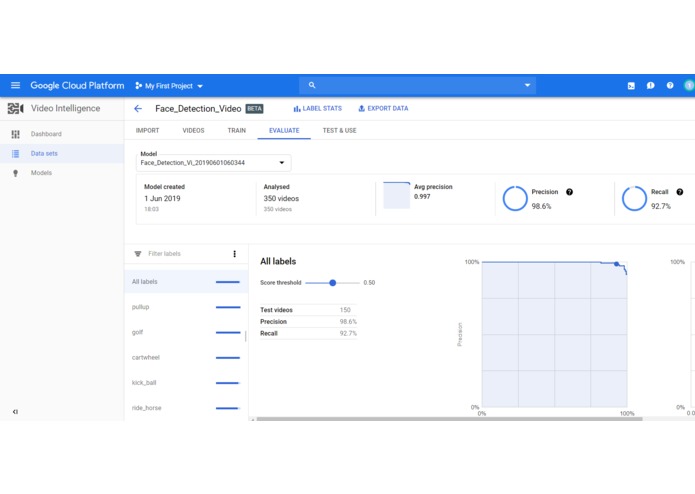The height and width of the screenshot is (494, 695).
Task: Click the Dashboard sidebar icon
Action: 16,134
